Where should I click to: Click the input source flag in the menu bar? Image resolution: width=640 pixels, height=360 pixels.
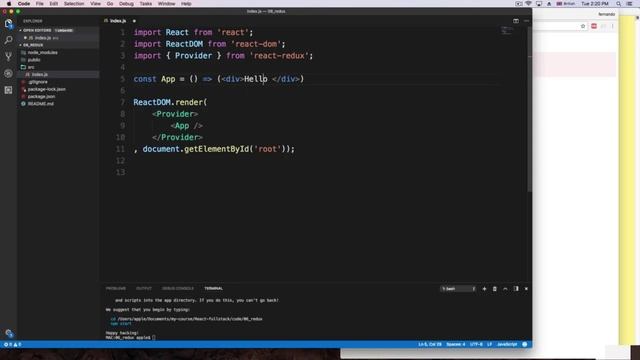click(559, 4)
